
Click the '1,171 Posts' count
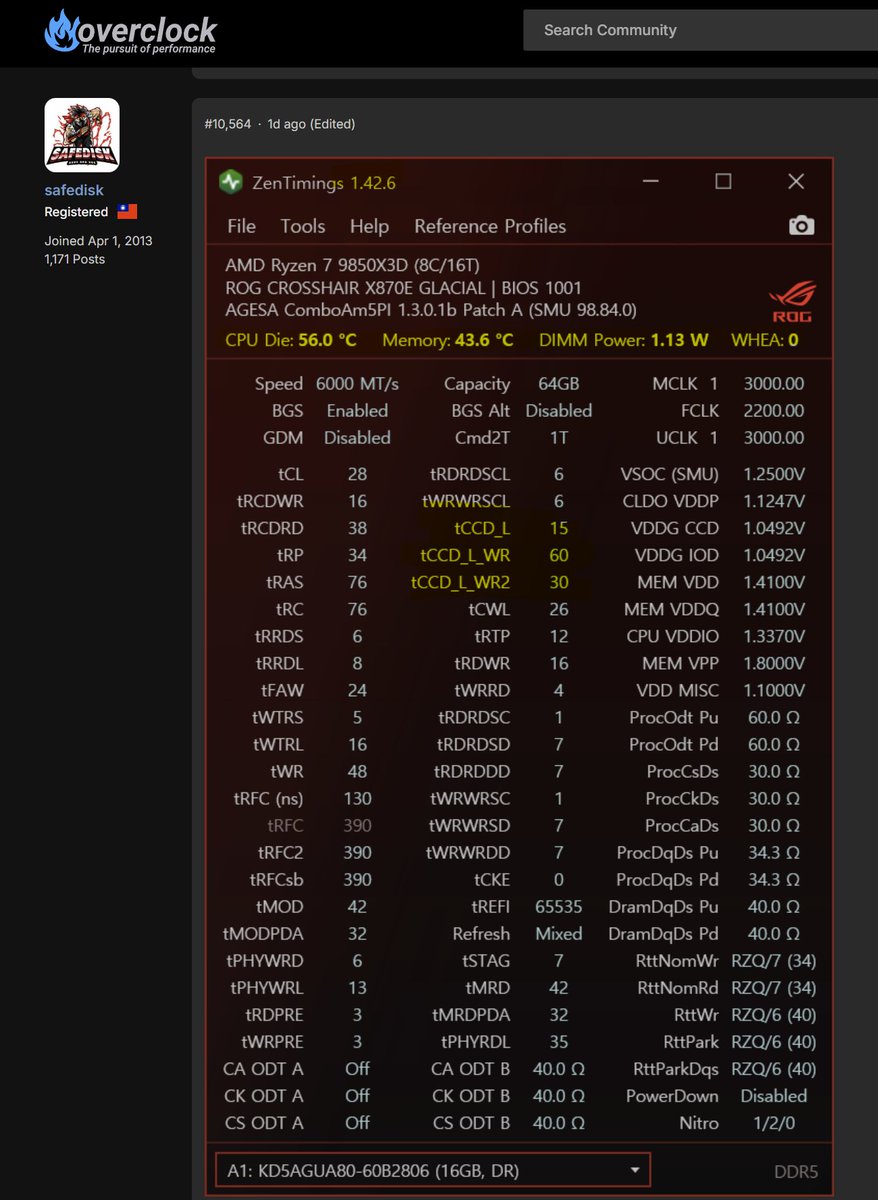pyautogui.click(x=74, y=259)
